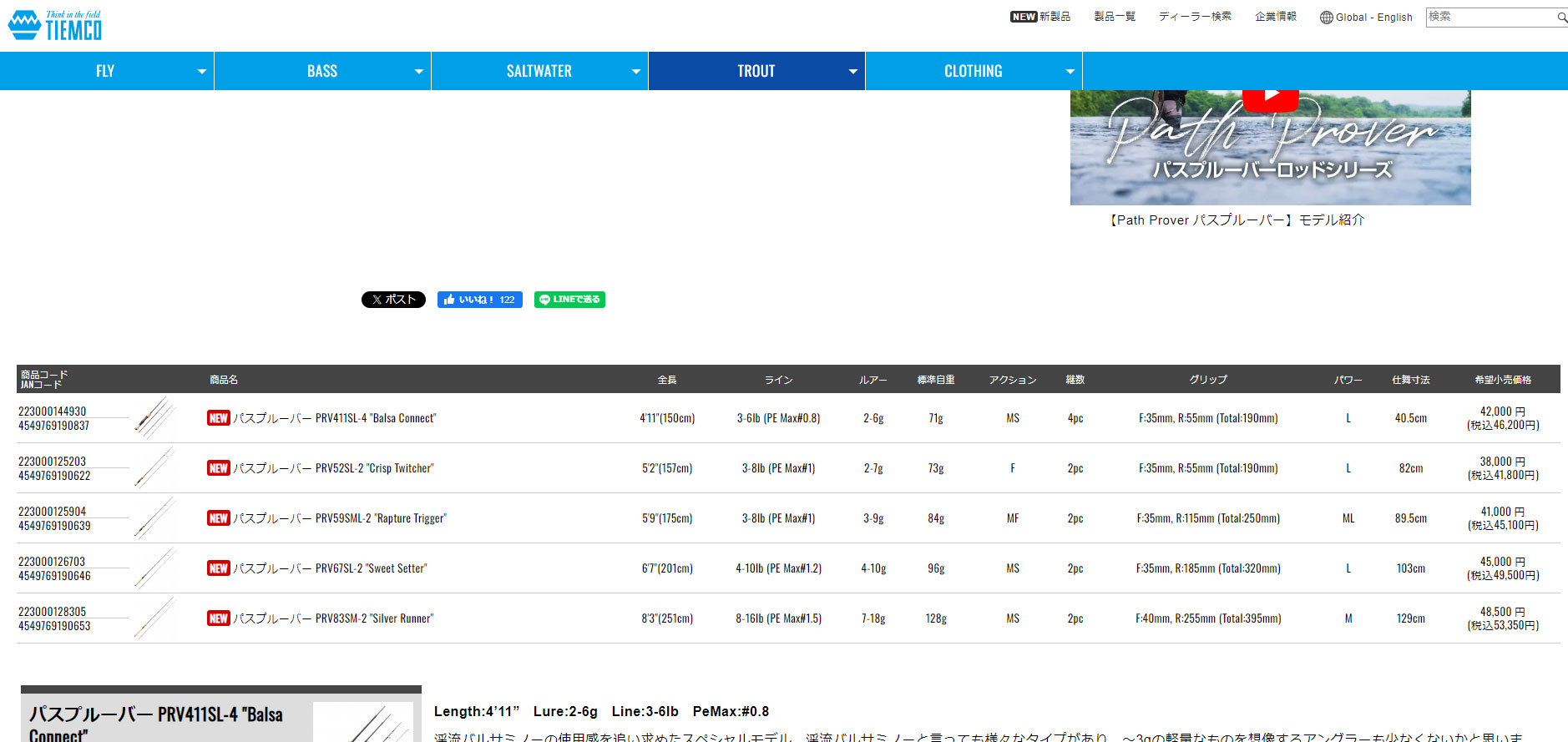The image size is (1568, 742).
Task: Expand the BASS menu dropdown arrow
Action: [x=418, y=72]
